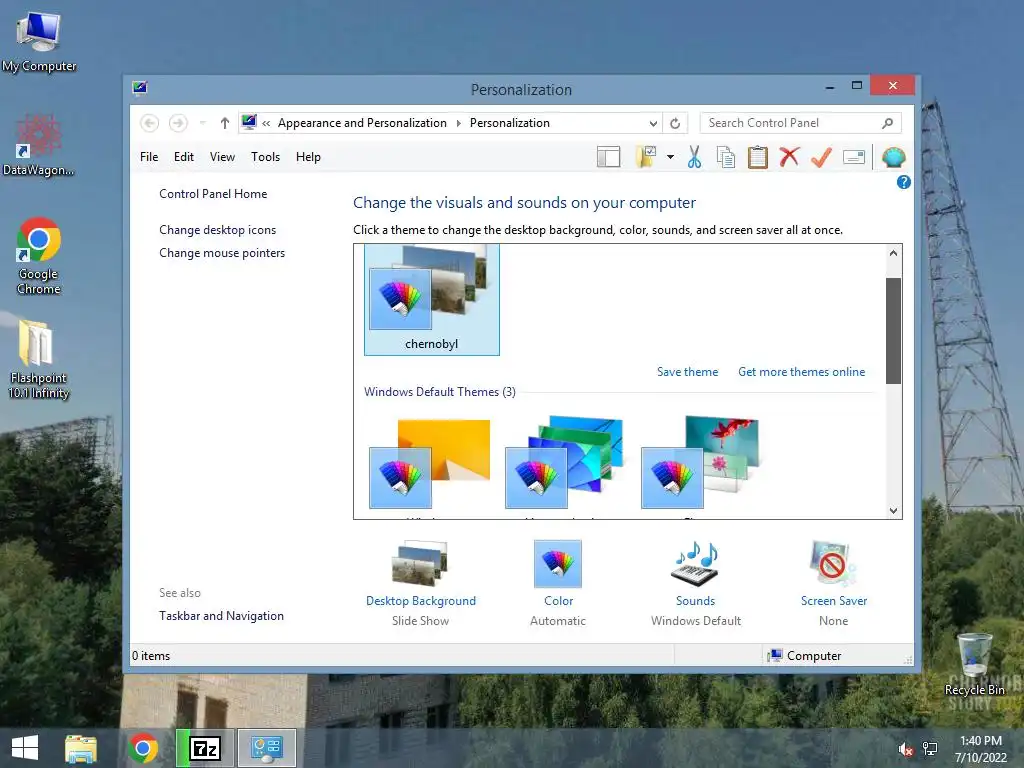Go up one level with Up arrow
1024x768 pixels.
[225, 123]
